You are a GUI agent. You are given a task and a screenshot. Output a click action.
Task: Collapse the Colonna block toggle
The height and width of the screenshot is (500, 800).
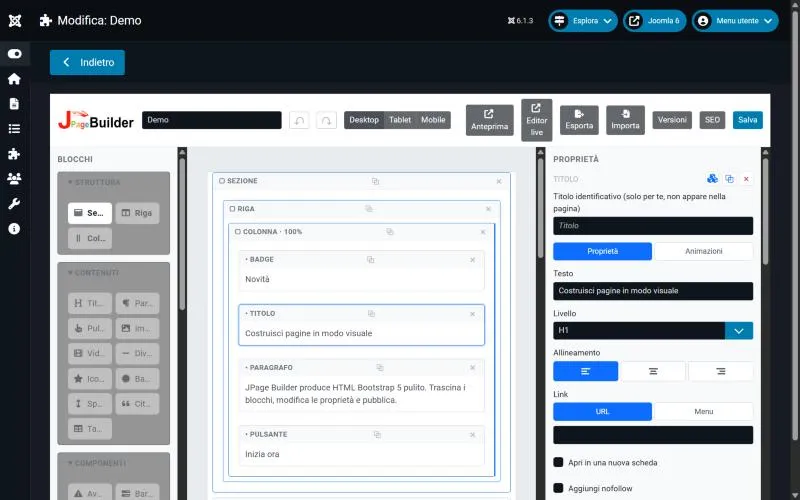238,232
